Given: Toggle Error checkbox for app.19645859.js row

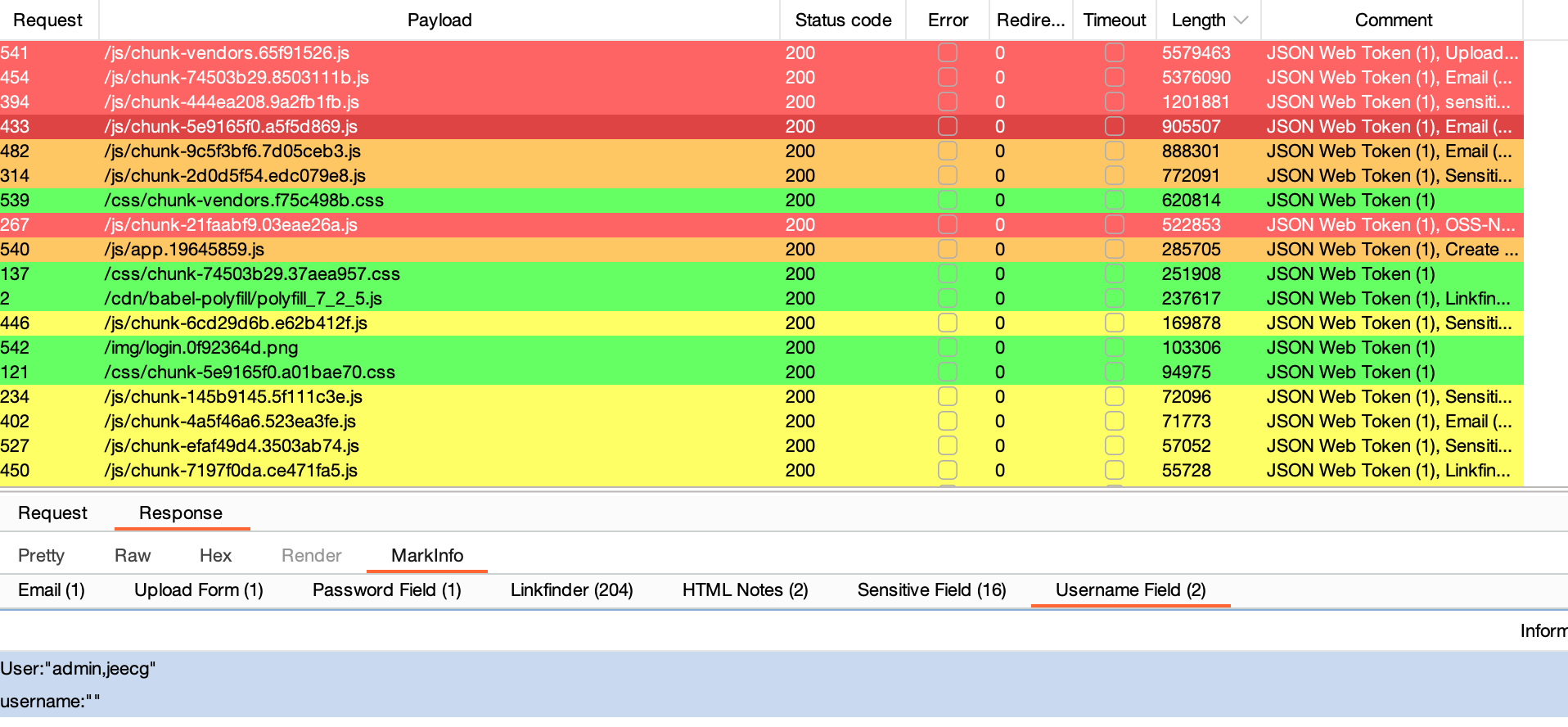Looking at the screenshot, I should pos(948,250).
